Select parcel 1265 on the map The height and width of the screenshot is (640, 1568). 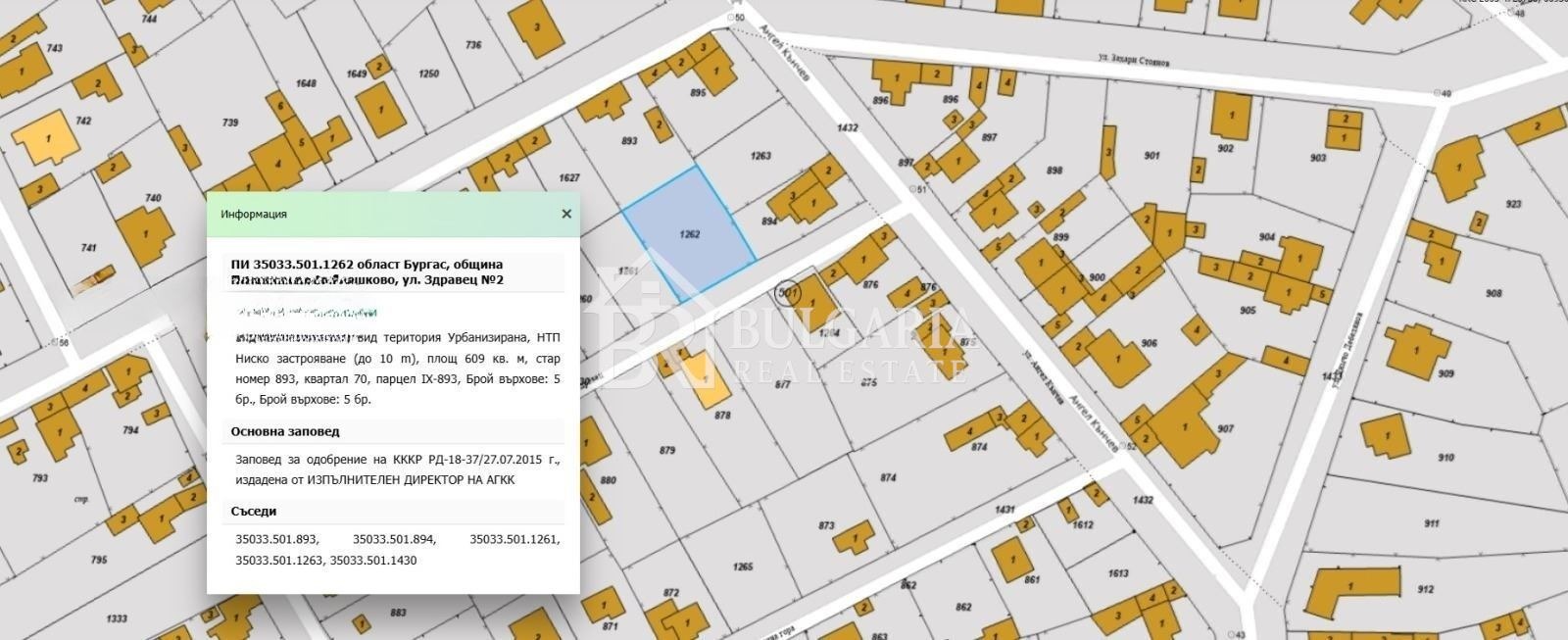click(x=743, y=567)
